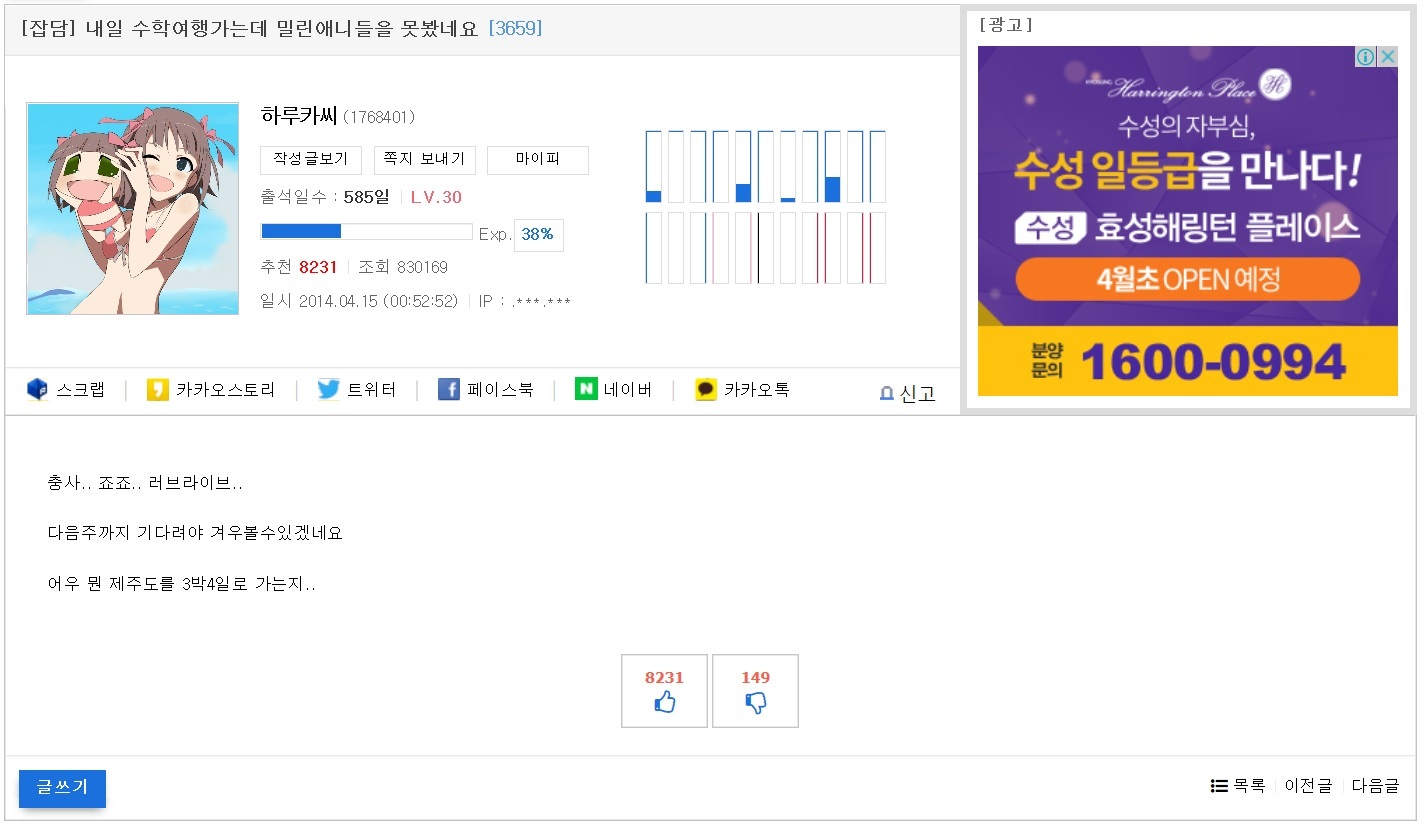Open the ad info icon
Viewport: 1424px width, 825px height.
(1366, 57)
